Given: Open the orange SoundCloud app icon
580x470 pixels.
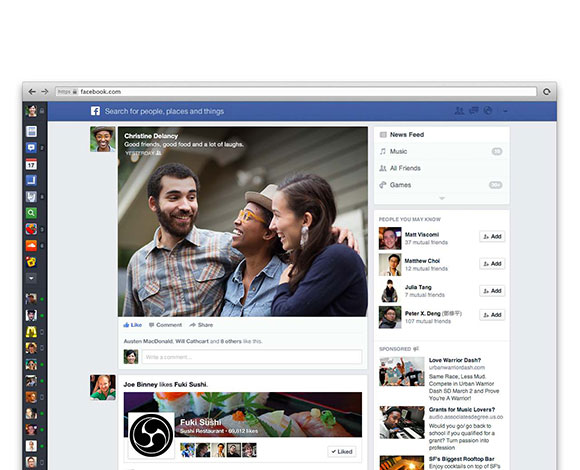Looking at the screenshot, I should 31,245.
